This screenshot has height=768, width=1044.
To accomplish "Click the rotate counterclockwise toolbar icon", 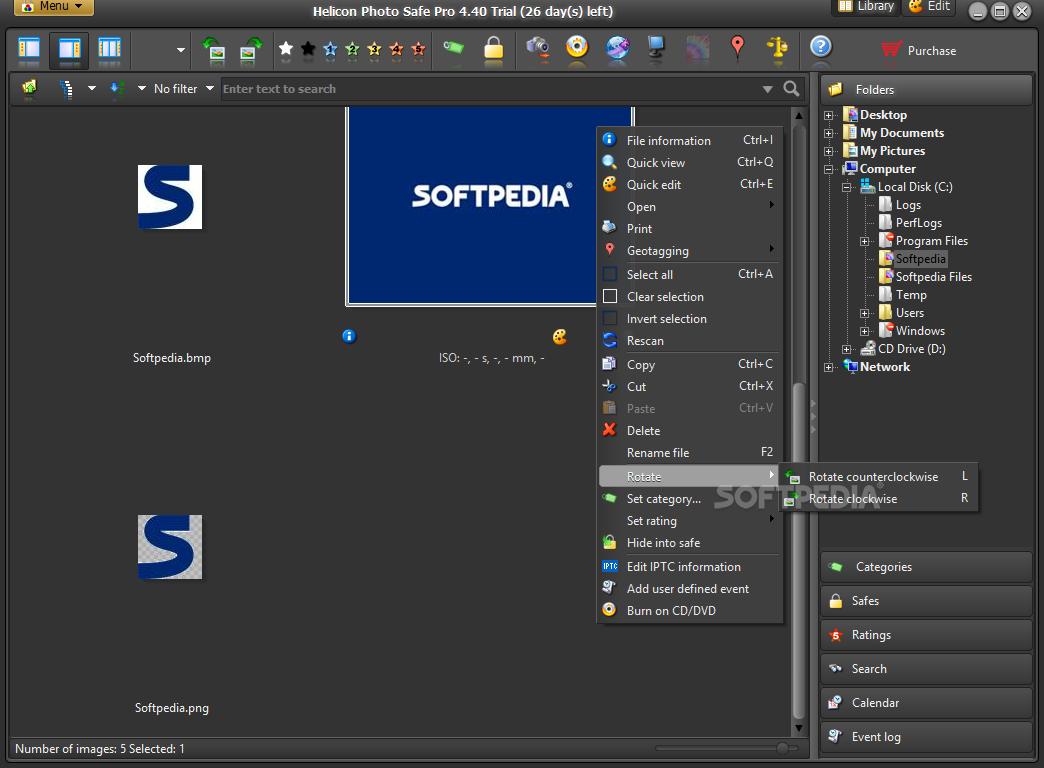I will tap(214, 50).
